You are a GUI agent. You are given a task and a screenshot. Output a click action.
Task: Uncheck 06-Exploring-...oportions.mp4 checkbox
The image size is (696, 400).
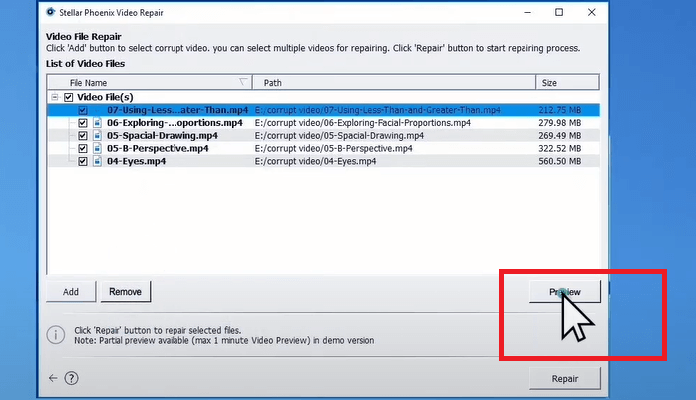point(83,123)
